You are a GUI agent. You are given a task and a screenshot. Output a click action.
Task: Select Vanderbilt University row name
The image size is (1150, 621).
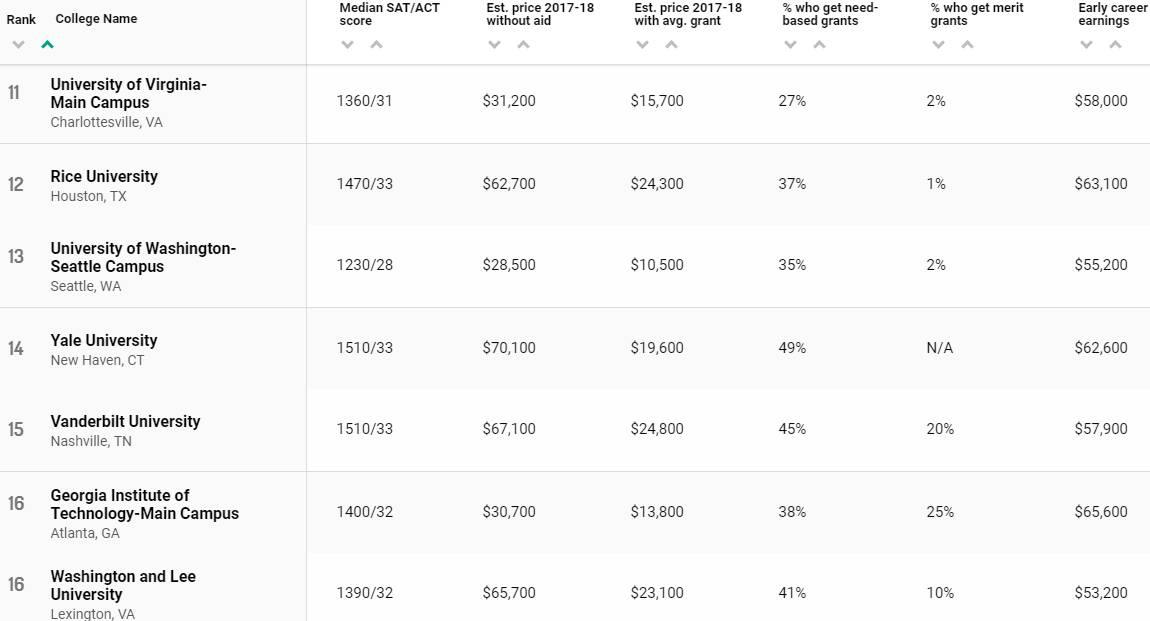pyautogui.click(x=125, y=422)
